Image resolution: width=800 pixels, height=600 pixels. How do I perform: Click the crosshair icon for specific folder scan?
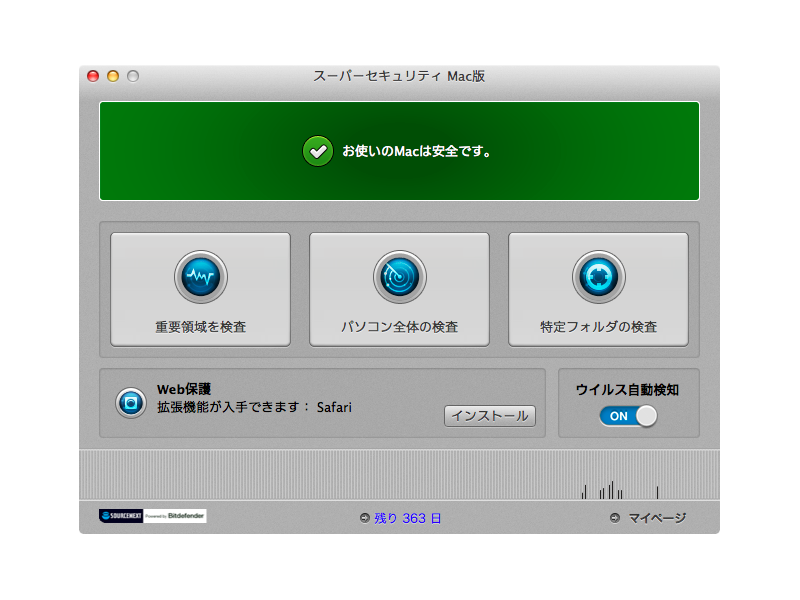598,277
